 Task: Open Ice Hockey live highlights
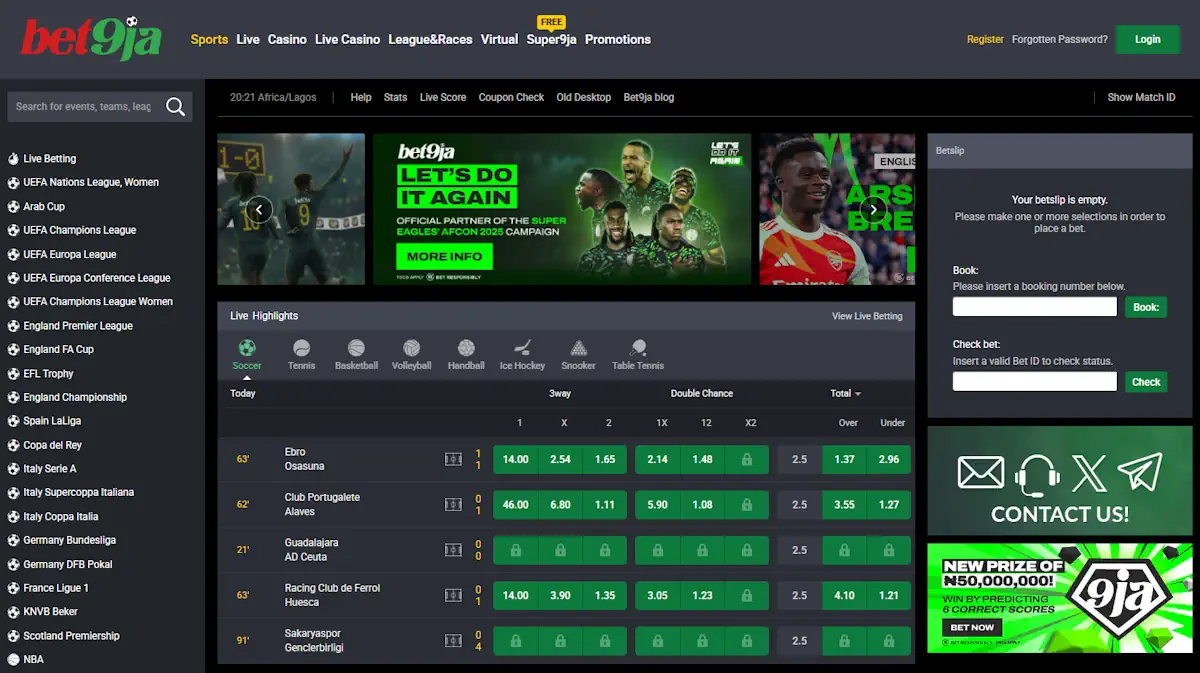(x=522, y=353)
